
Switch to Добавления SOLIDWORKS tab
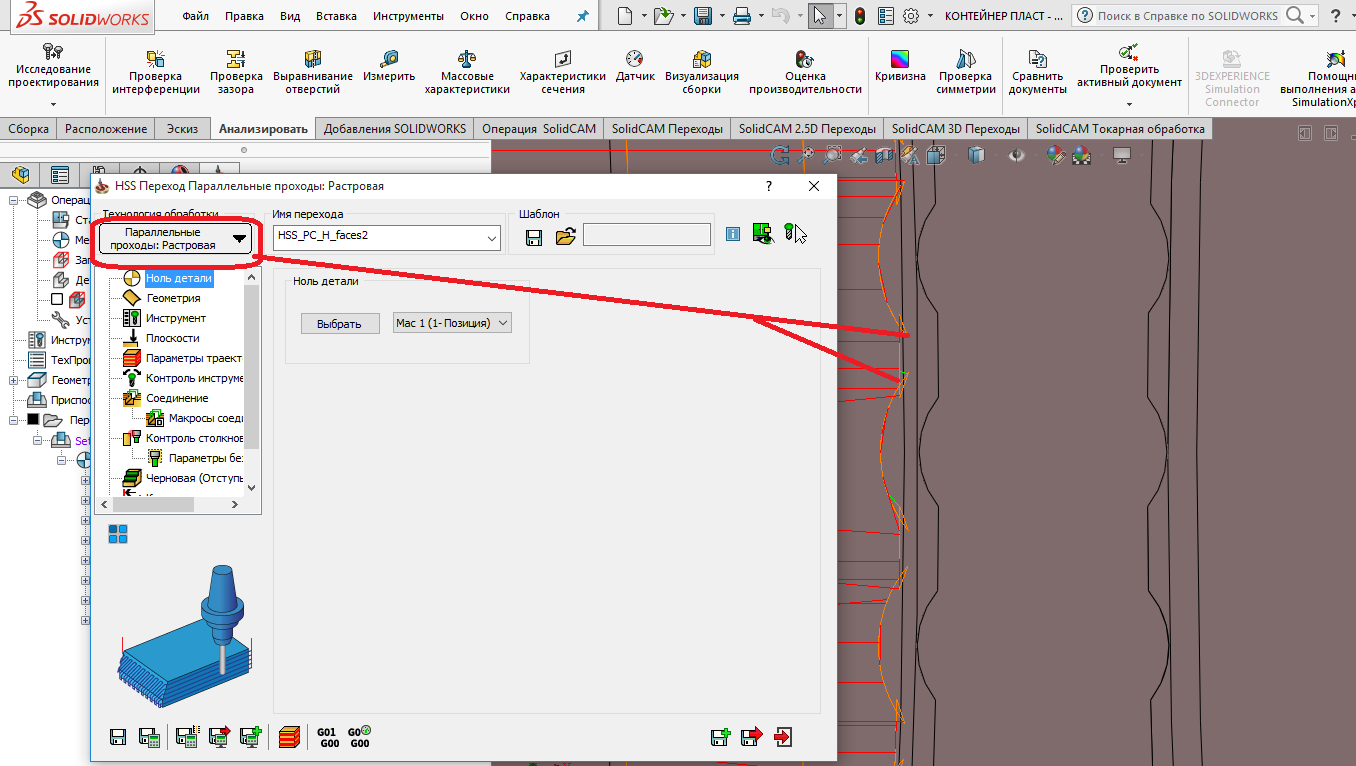coord(395,129)
